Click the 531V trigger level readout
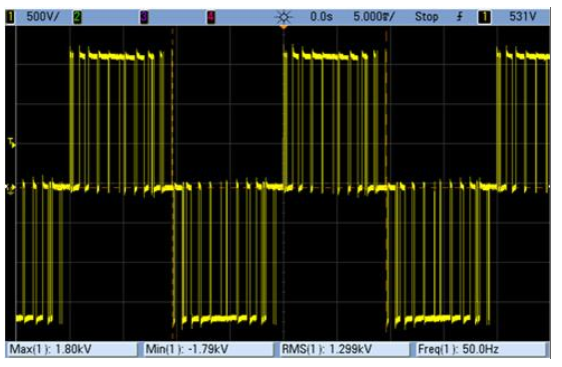The width and height of the screenshot is (562, 367). tap(523, 17)
